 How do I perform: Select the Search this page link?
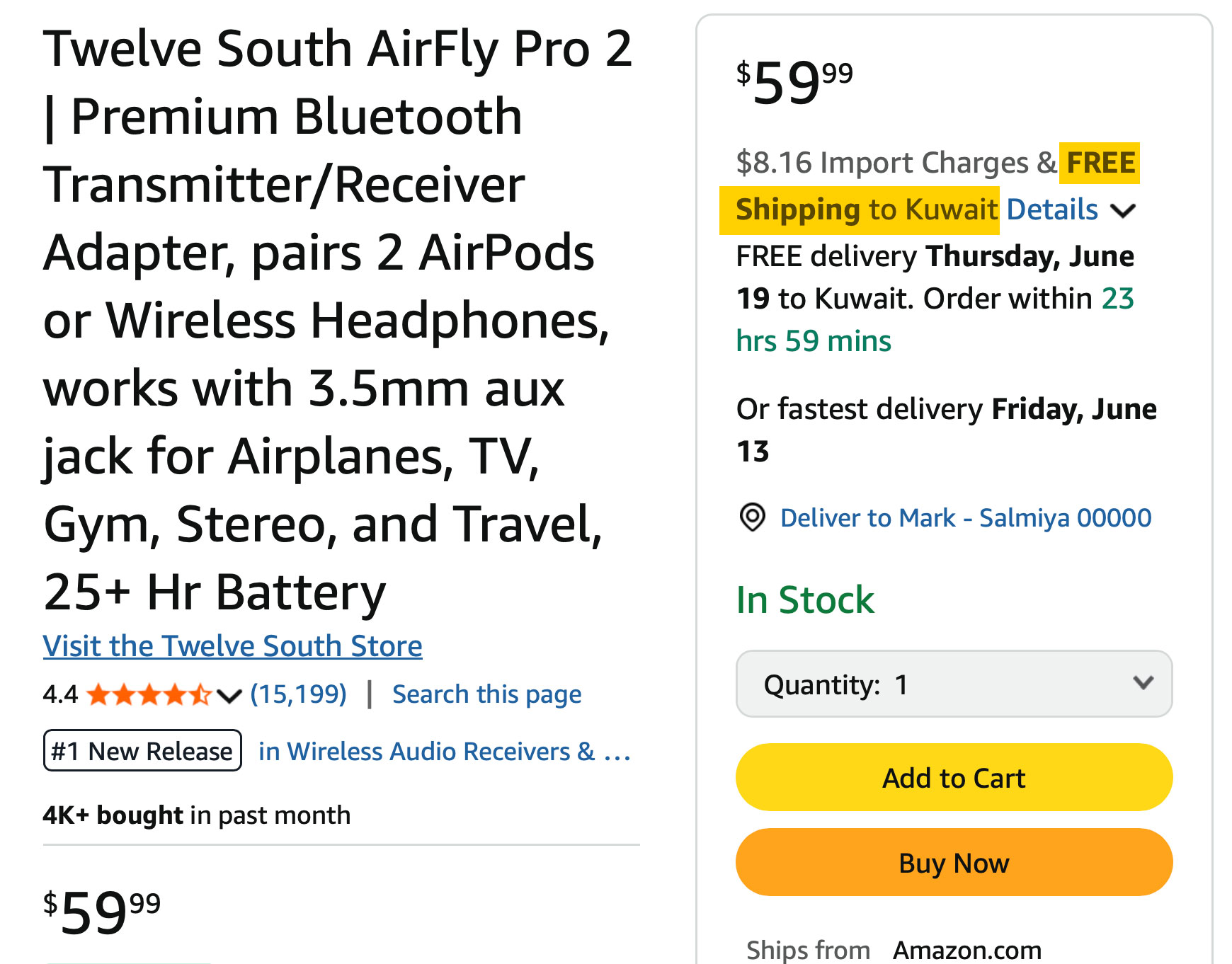pyautogui.click(x=486, y=694)
